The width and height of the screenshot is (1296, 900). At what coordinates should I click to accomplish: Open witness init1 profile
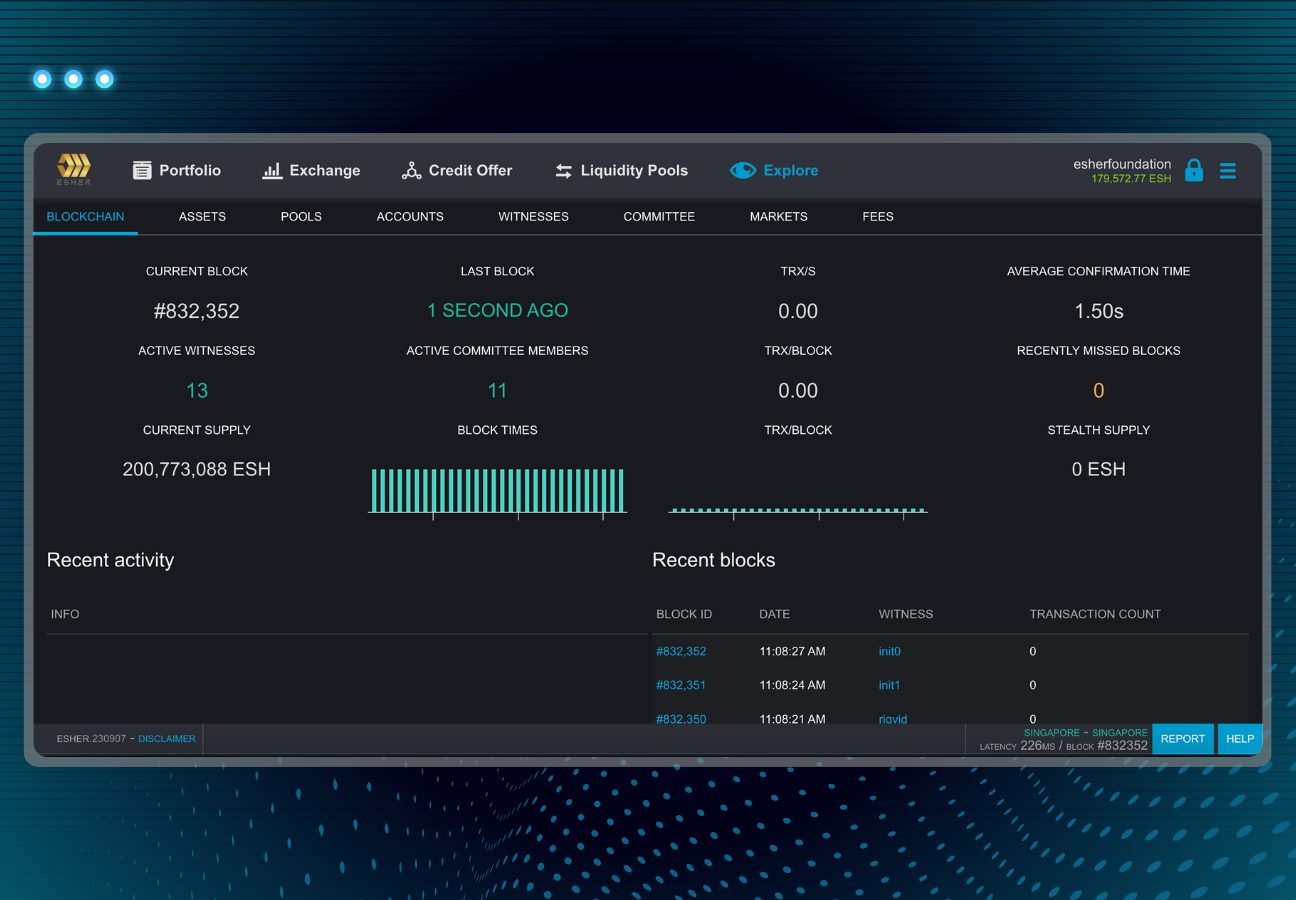point(889,685)
